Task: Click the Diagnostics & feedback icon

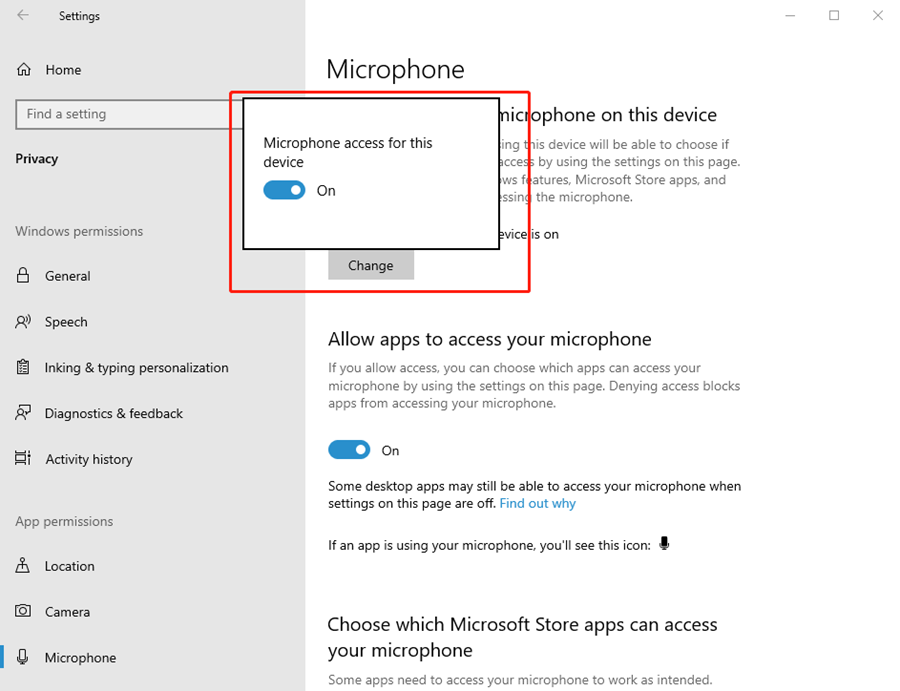Action: pos(23,413)
